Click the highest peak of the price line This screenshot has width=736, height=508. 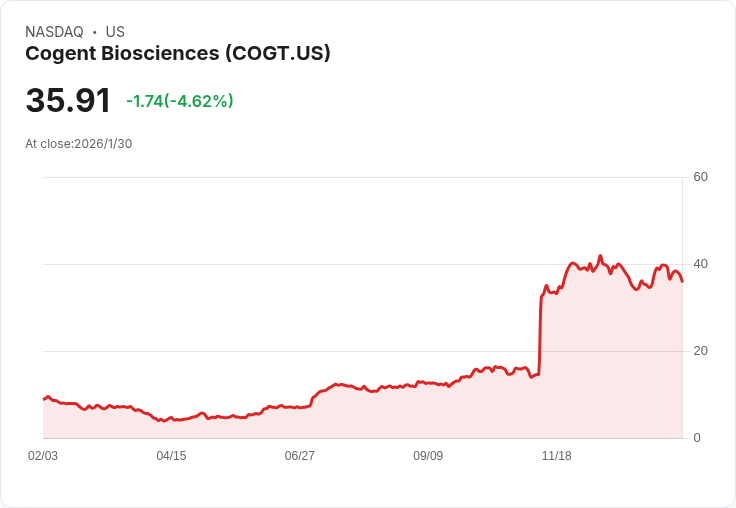click(600, 255)
